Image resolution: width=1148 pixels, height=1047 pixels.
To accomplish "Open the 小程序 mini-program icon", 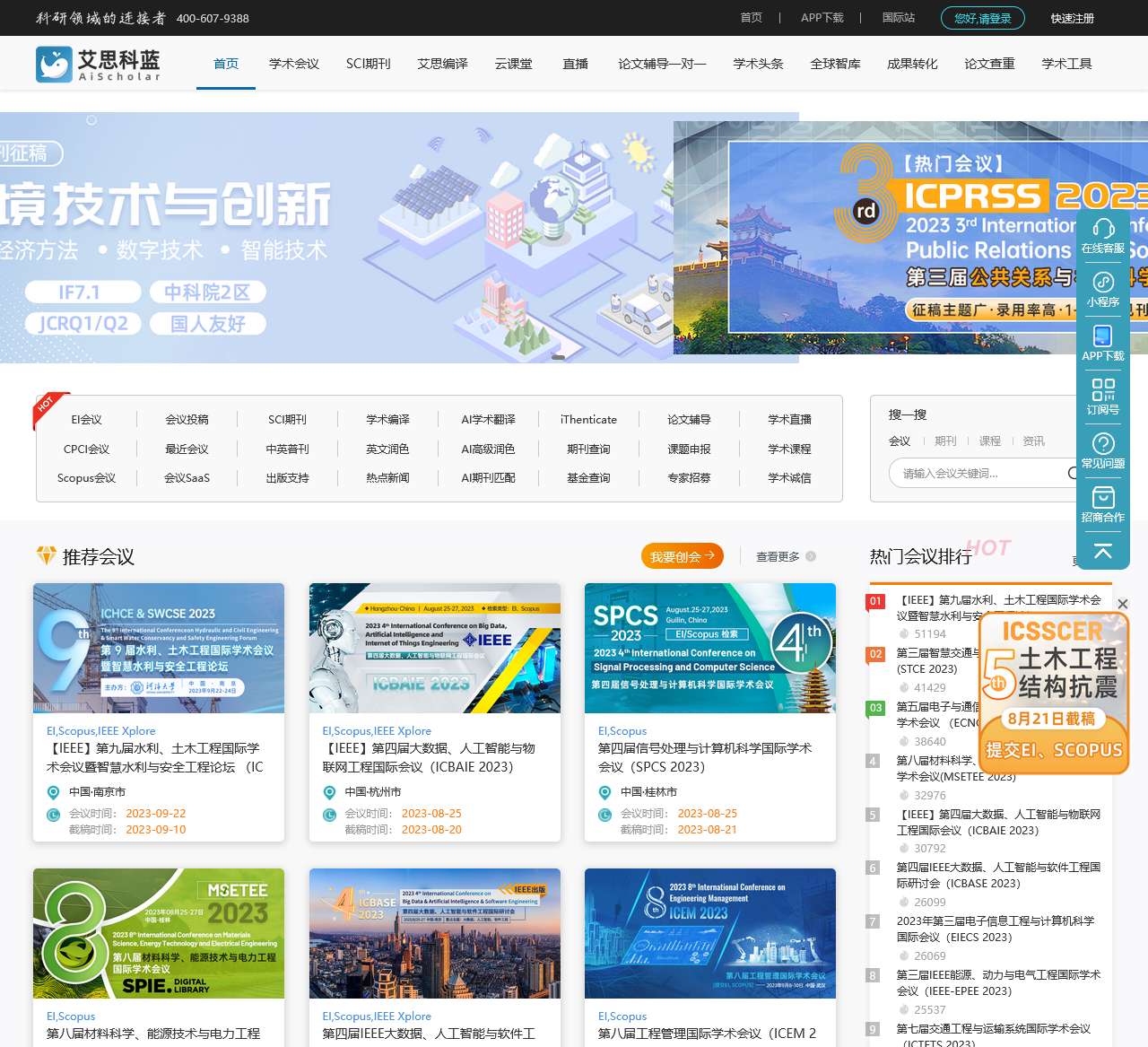I will pos(1103,282).
